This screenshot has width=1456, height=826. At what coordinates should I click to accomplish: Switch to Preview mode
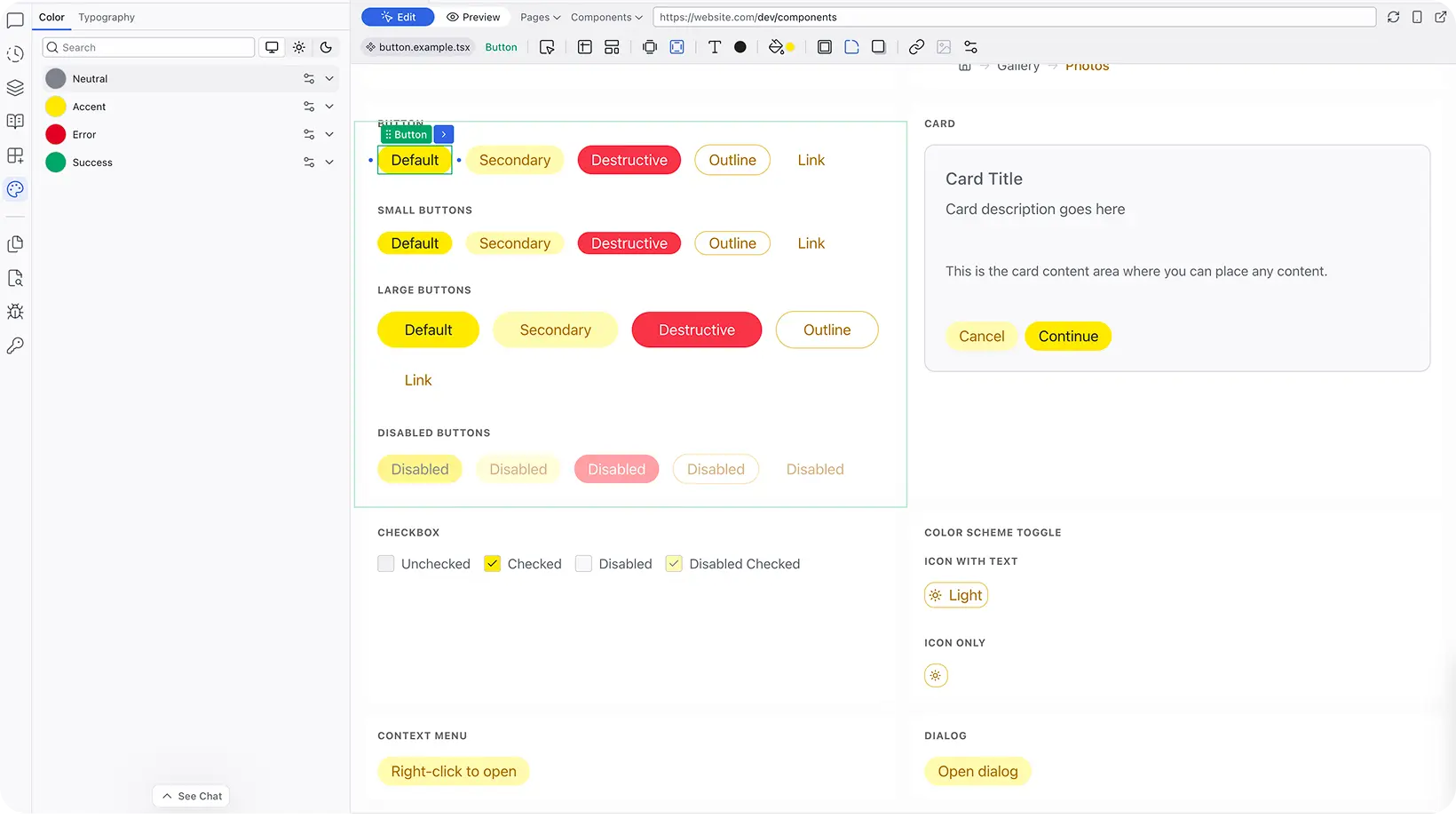point(473,17)
